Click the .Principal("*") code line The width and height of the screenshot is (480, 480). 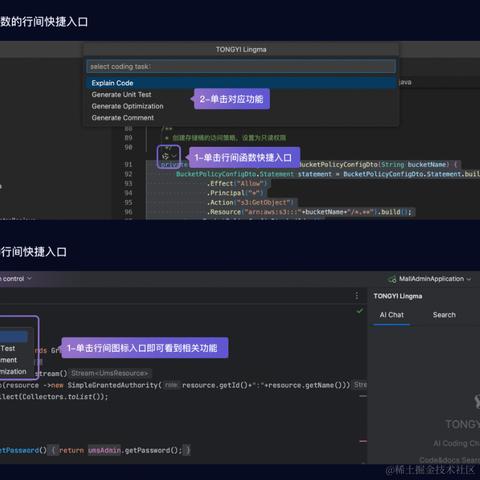coord(236,193)
